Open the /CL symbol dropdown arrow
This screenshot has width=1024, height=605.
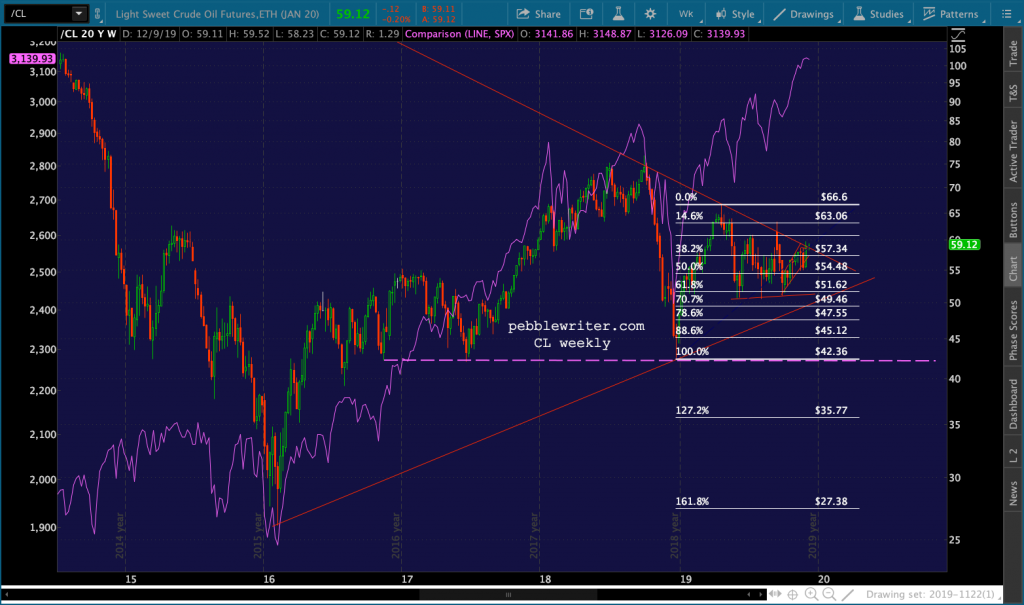[x=79, y=13]
